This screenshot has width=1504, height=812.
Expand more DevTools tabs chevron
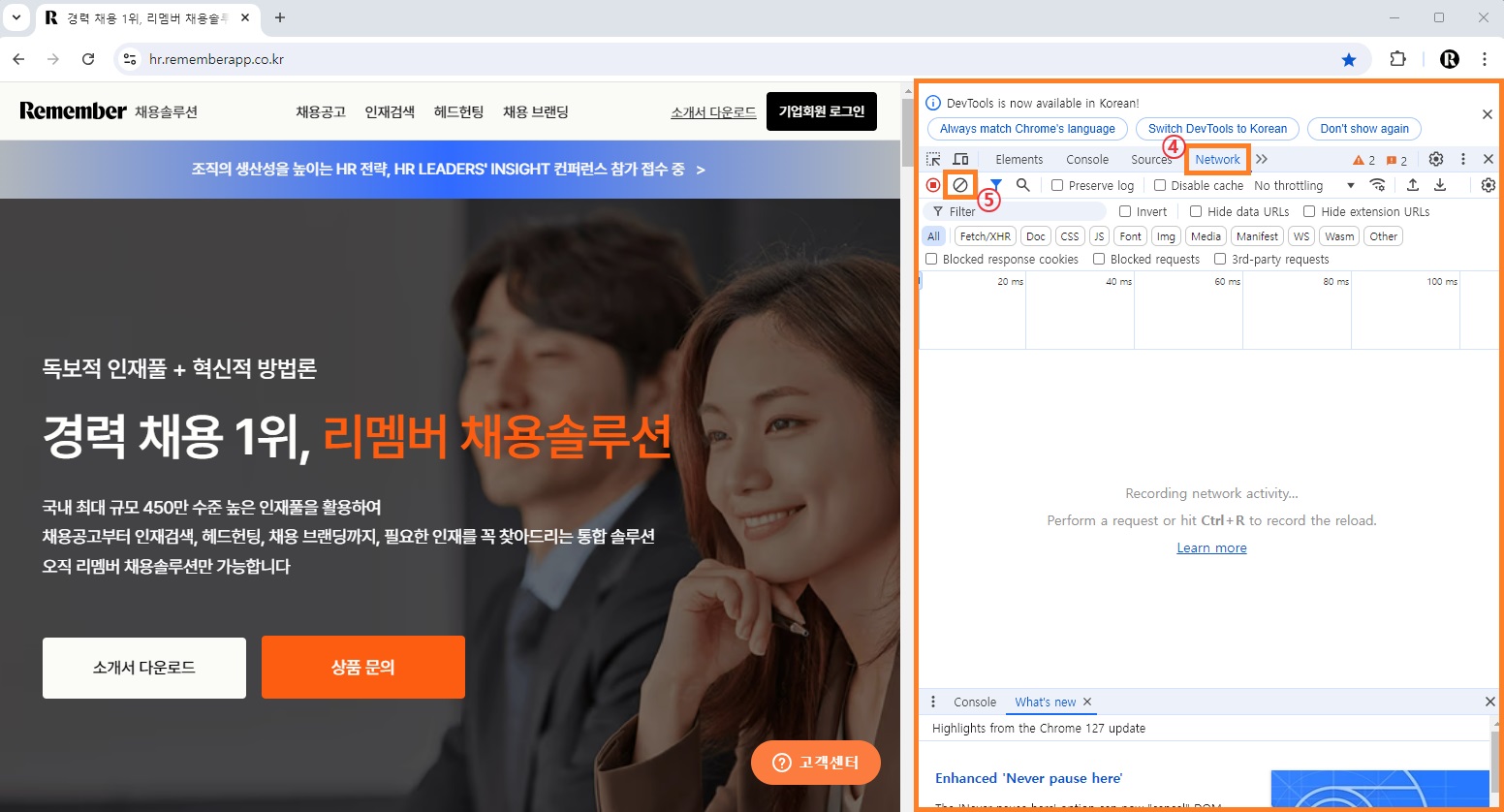(1262, 159)
